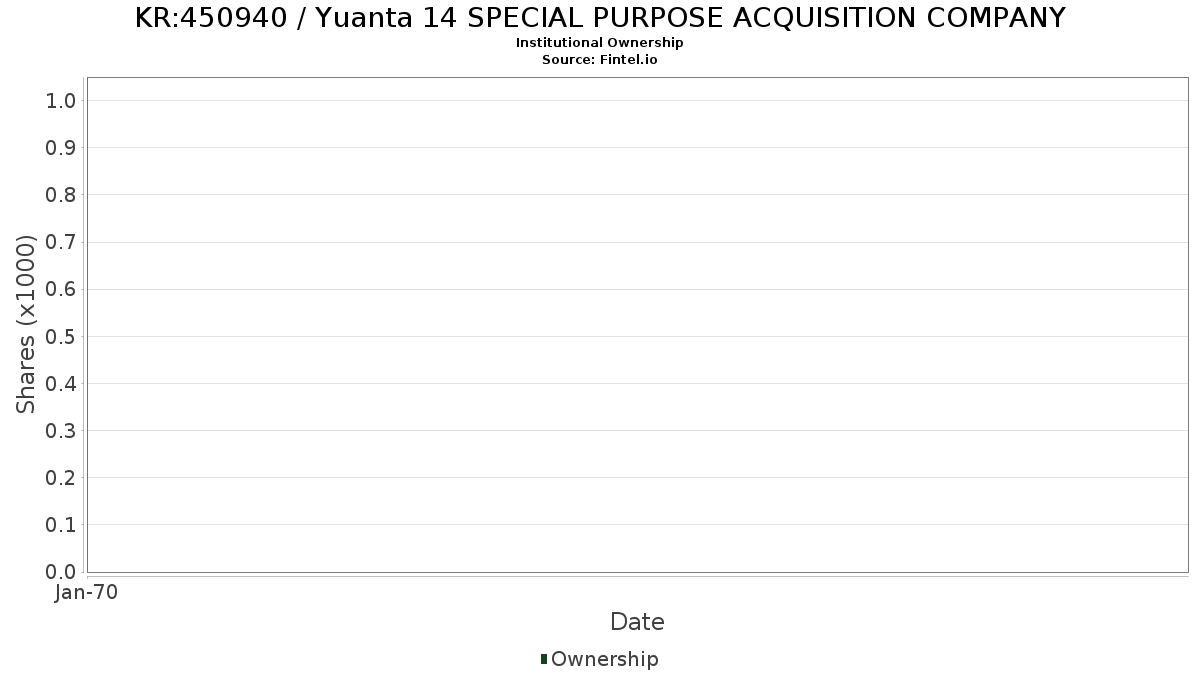The height and width of the screenshot is (675, 1200).
Task: Click the 0.0 y-axis tick label
Action: [x=61, y=572]
